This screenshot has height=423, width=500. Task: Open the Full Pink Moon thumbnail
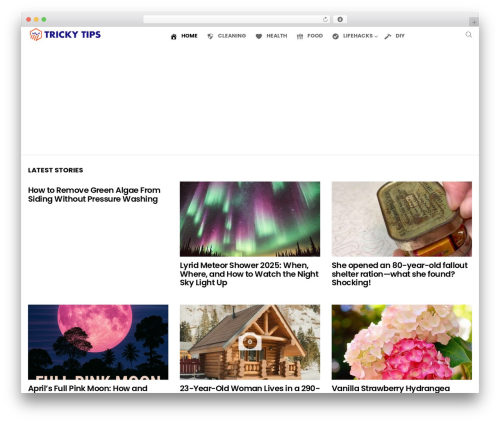[x=98, y=342]
